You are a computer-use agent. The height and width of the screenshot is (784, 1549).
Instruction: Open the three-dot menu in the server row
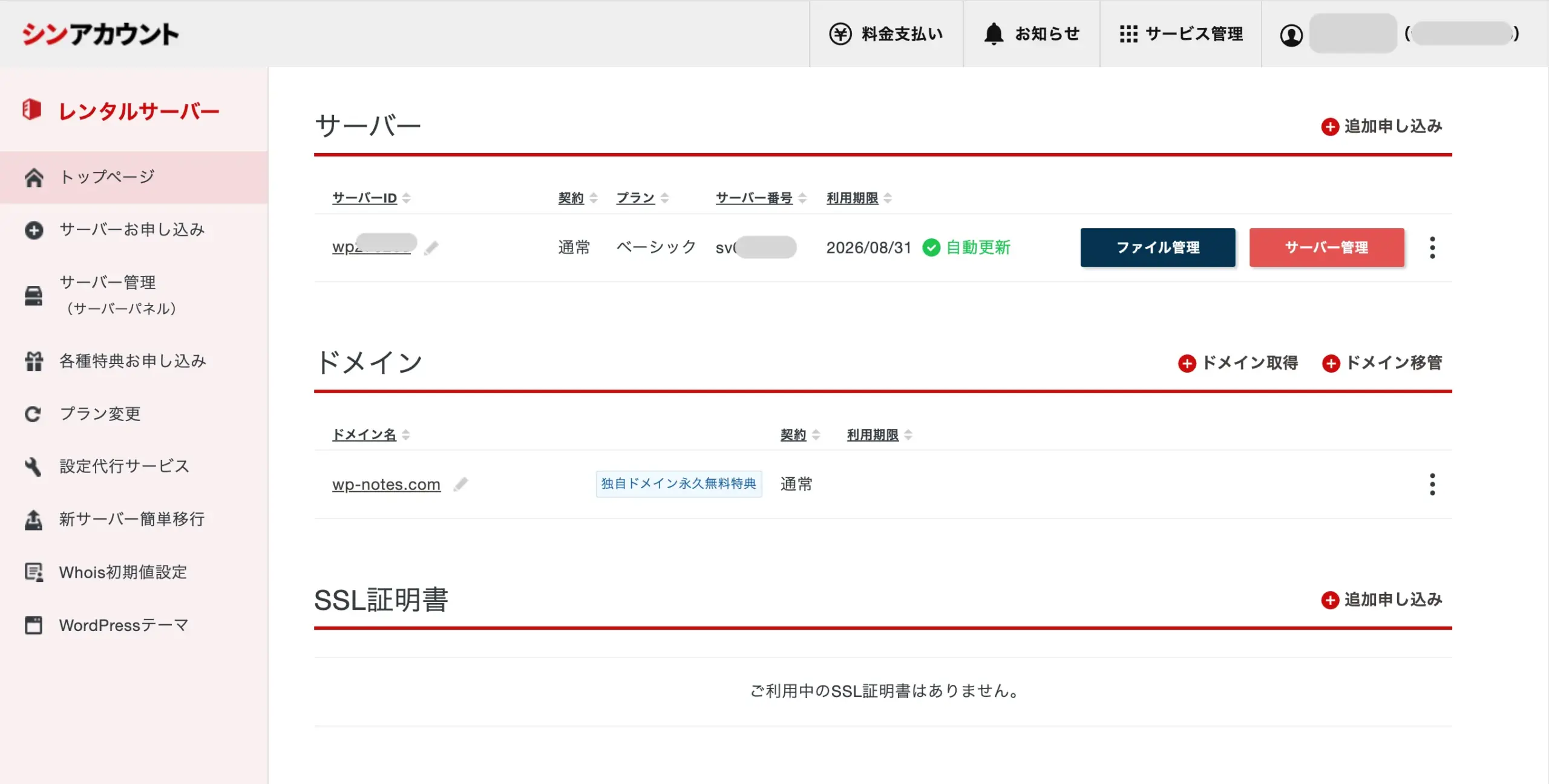1432,247
